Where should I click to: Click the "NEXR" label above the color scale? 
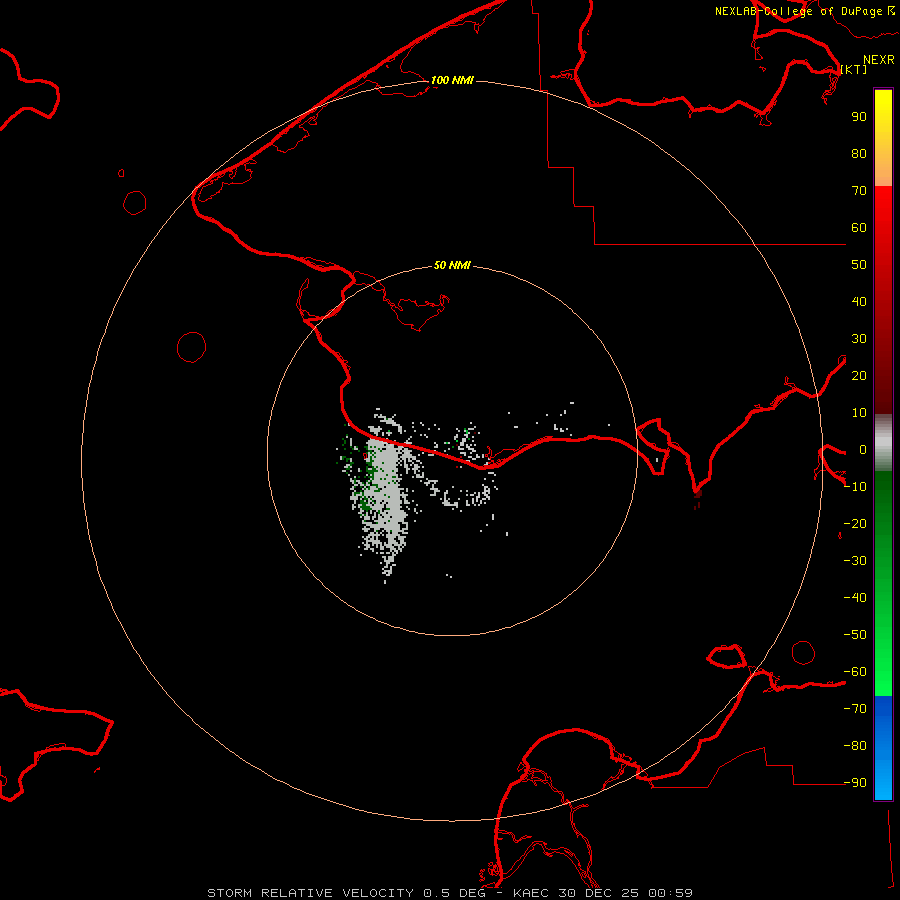[879, 60]
